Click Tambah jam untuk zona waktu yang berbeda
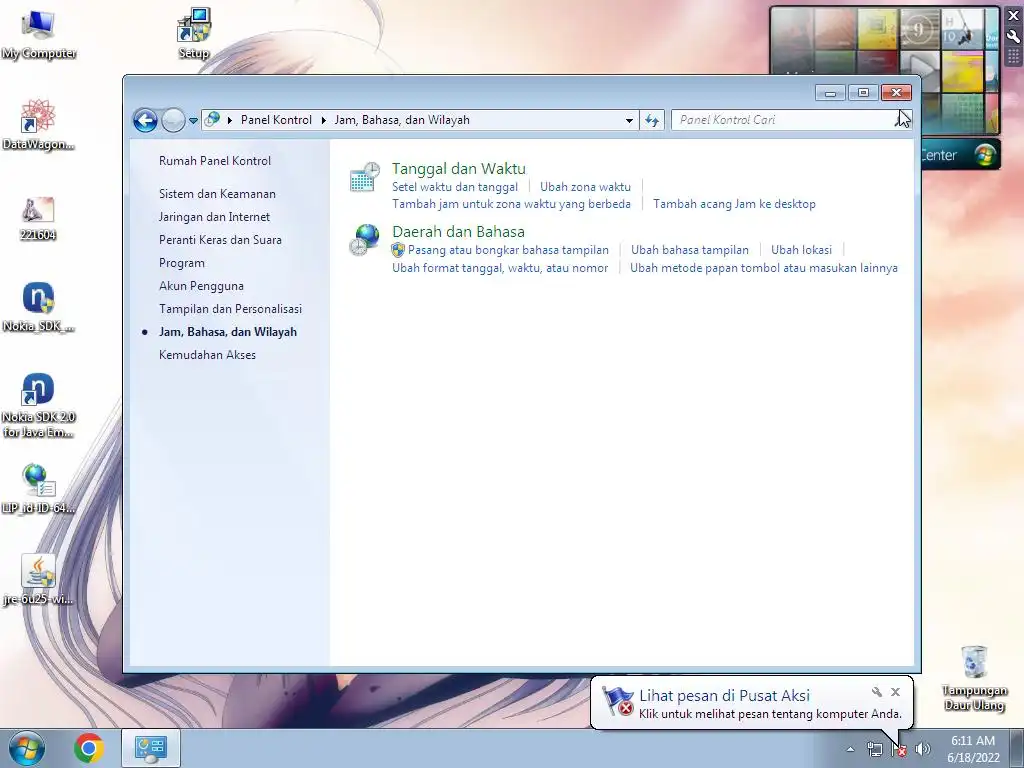The image size is (1024, 768). (511, 204)
